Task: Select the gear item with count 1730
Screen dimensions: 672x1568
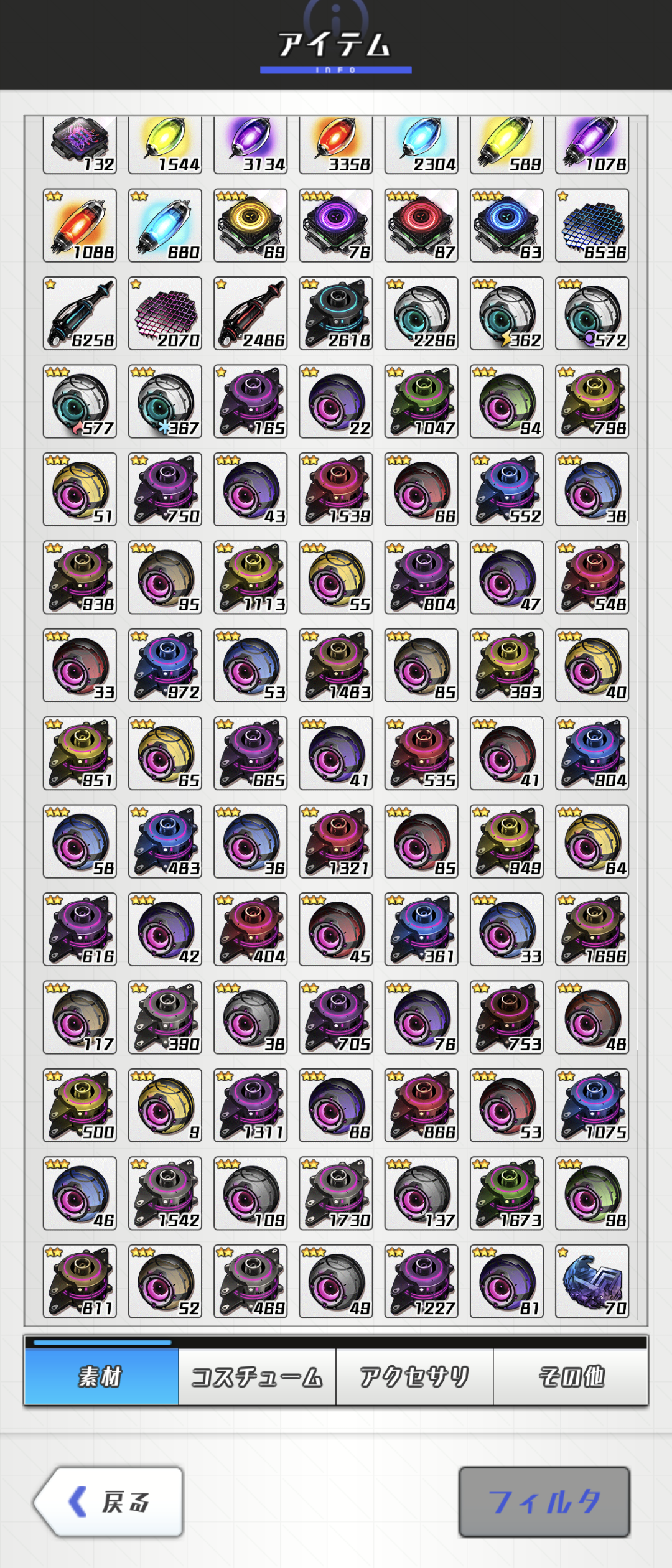Action: click(336, 1193)
